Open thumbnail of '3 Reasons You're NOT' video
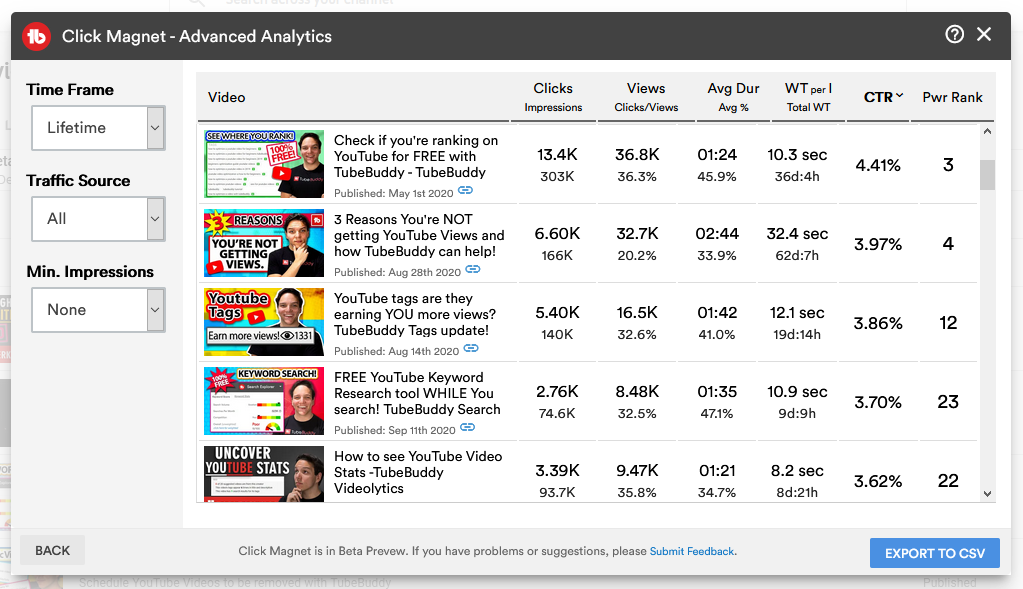Screen dimensions: 1023x589 pos(264,243)
